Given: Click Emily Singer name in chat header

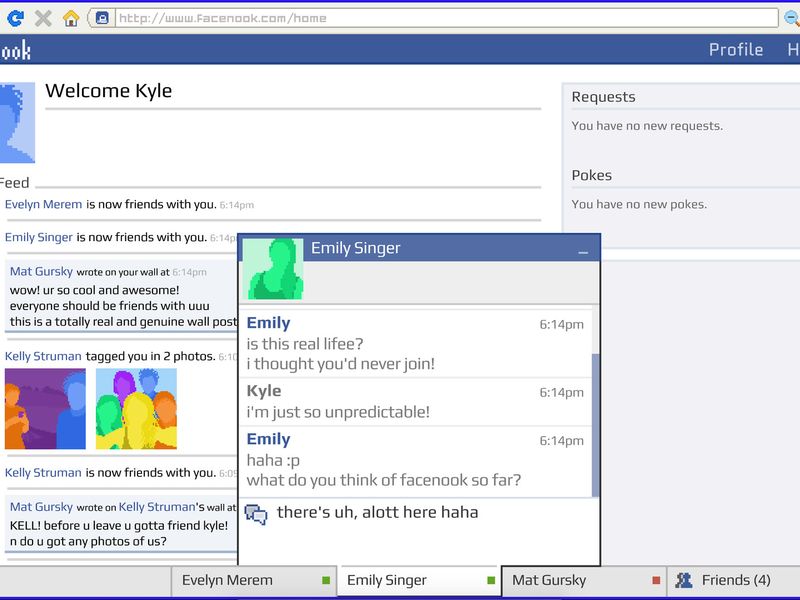Looking at the screenshot, I should pos(356,248).
